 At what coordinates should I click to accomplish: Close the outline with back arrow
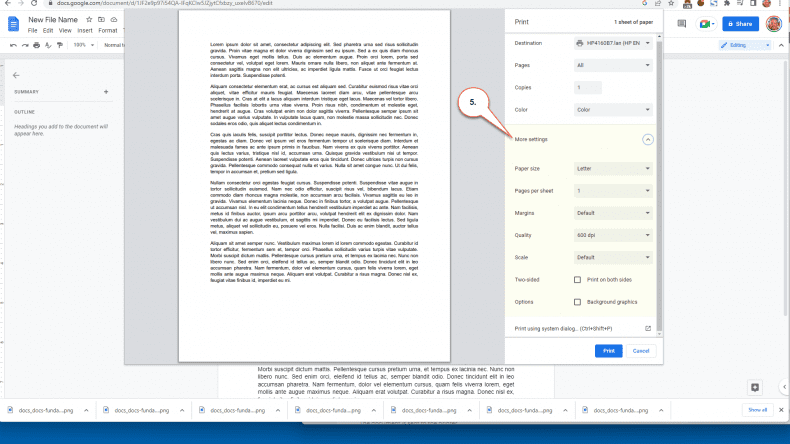[x=16, y=75]
